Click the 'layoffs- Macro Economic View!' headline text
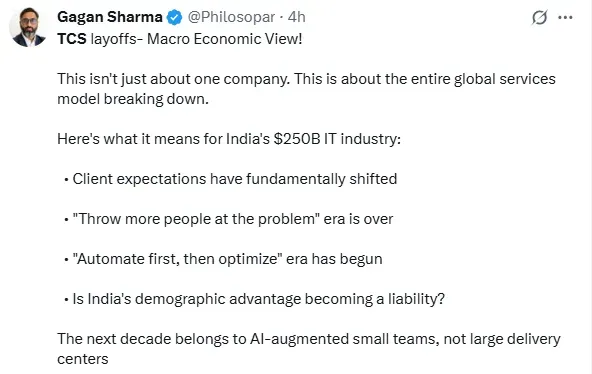The width and height of the screenshot is (592, 374). click(x=196, y=39)
